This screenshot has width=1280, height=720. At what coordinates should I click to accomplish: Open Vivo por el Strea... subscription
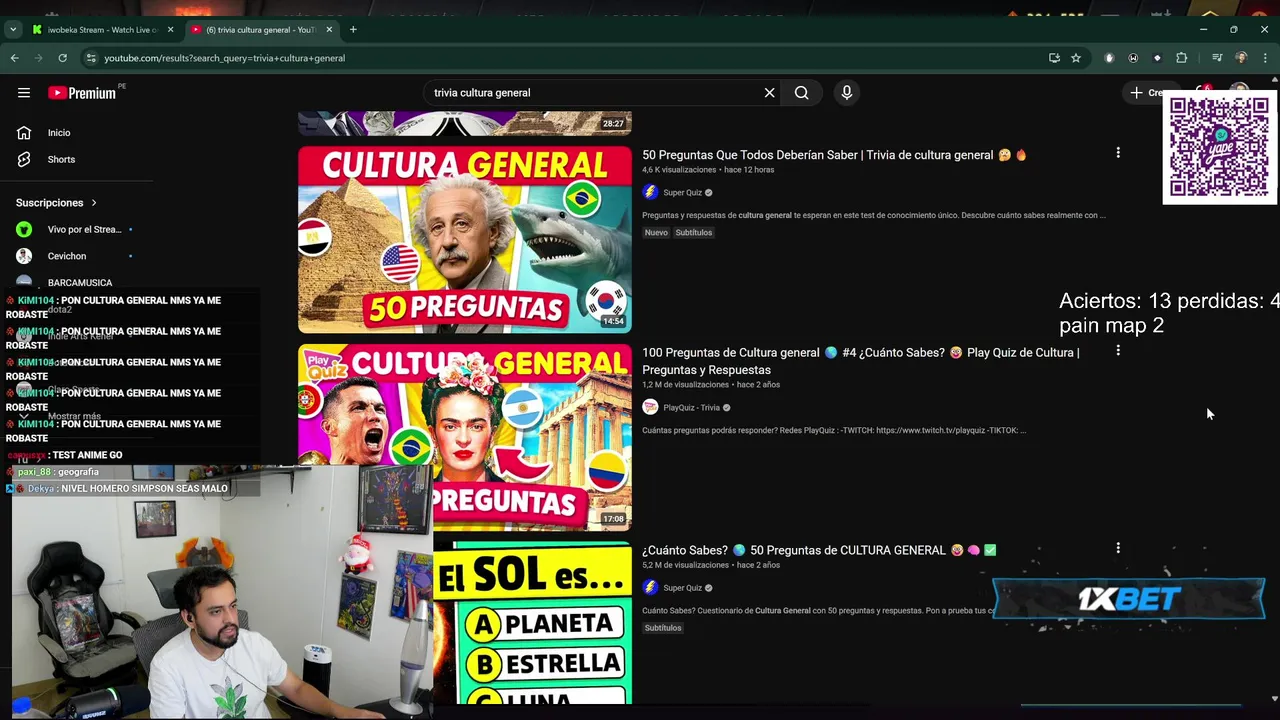coord(76,230)
